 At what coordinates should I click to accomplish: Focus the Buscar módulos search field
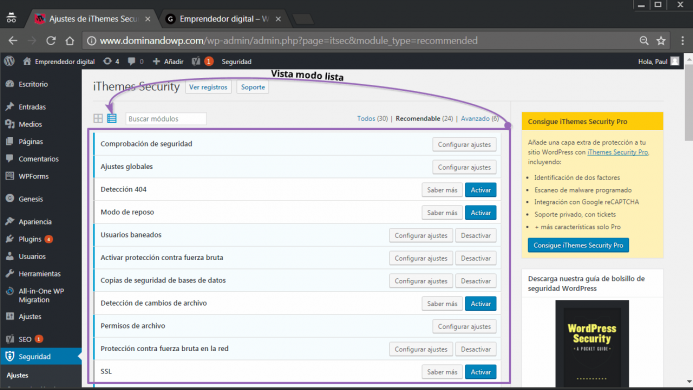[x=166, y=119]
